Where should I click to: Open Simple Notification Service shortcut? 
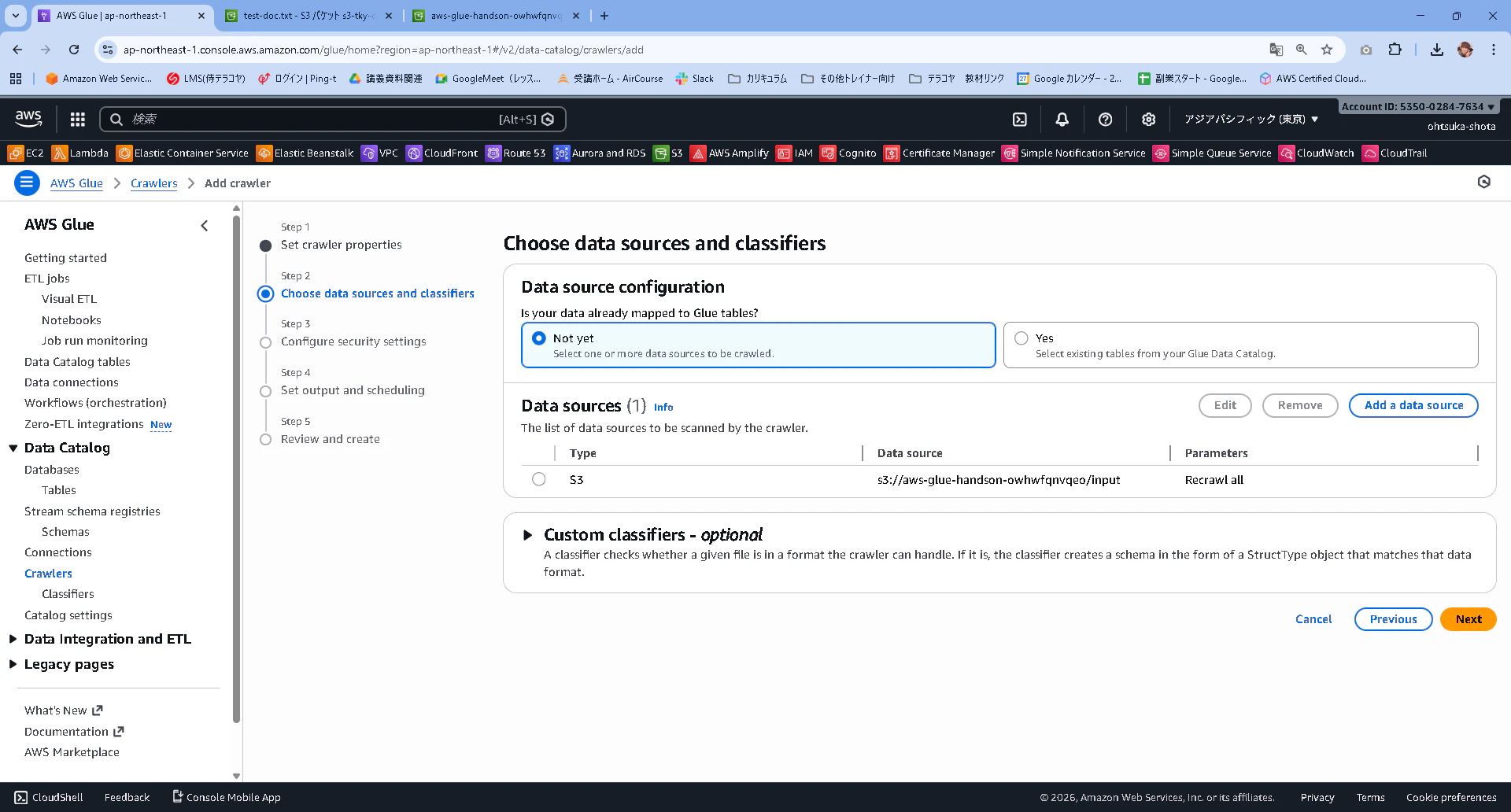[1073, 153]
